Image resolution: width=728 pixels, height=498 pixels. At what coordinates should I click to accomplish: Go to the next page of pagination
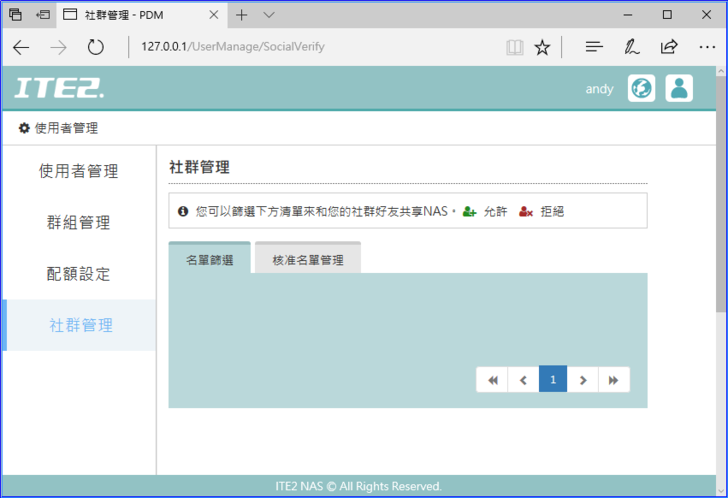tap(583, 379)
